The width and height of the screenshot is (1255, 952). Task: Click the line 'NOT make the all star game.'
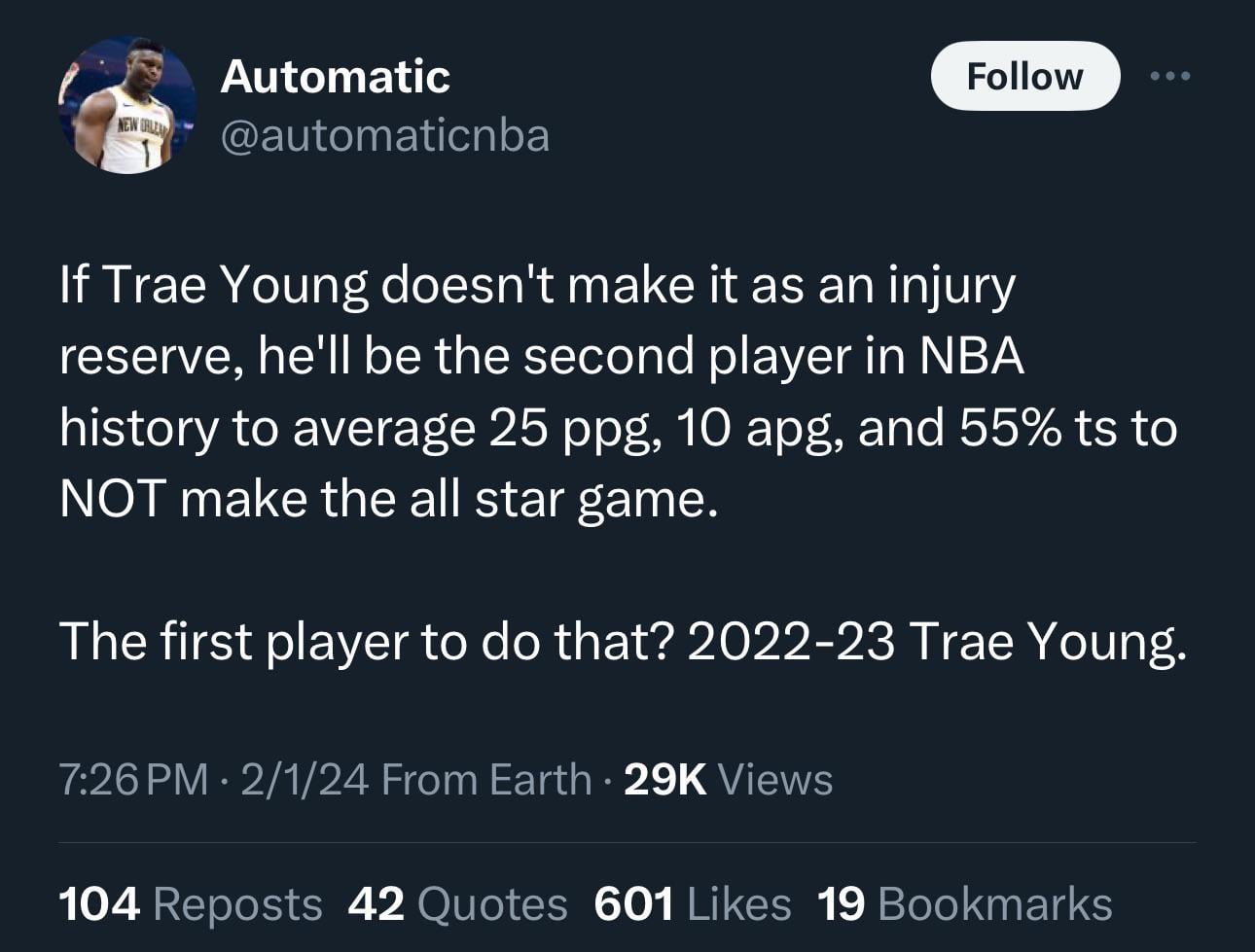389,499
